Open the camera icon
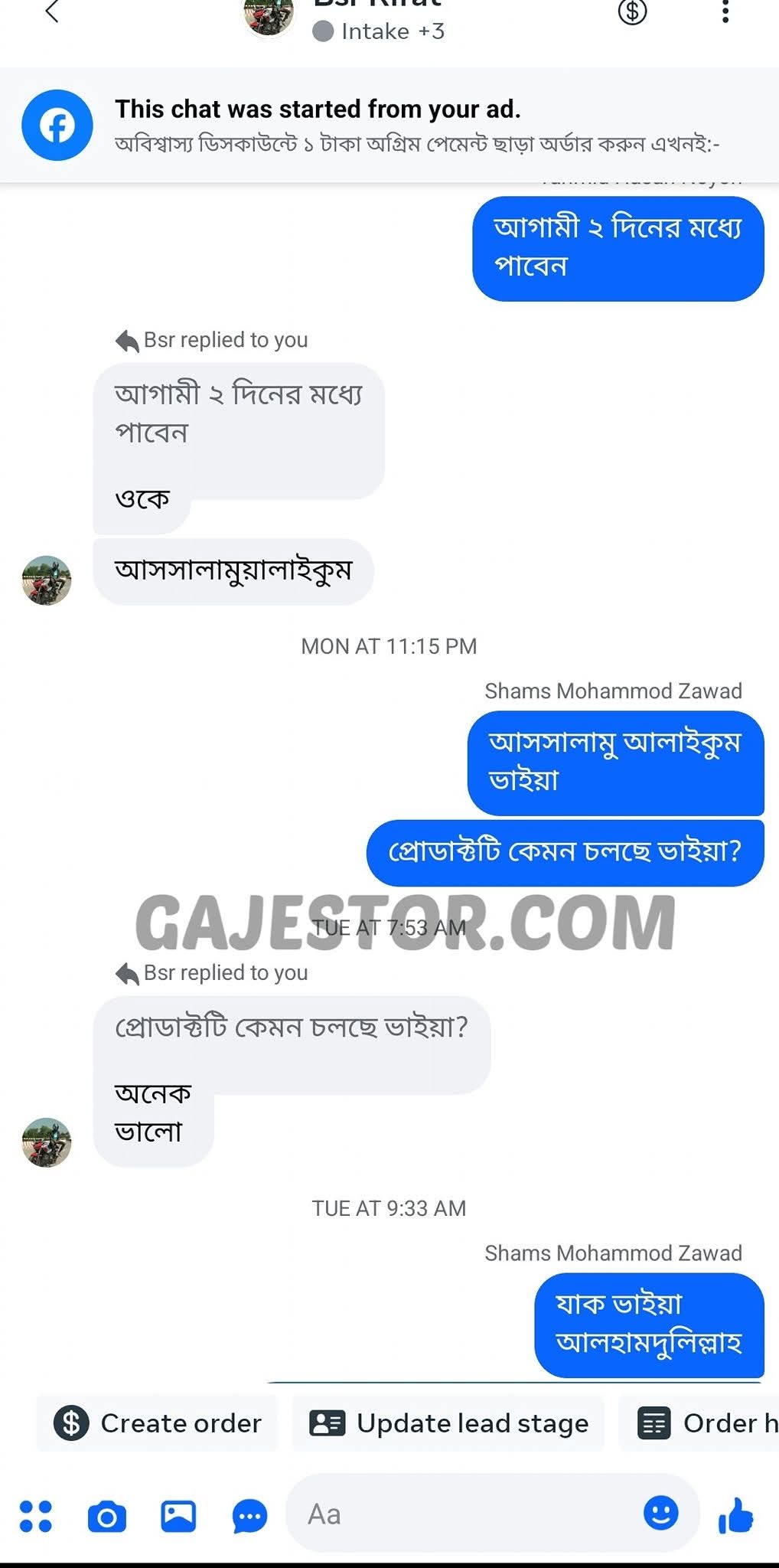Viewport: 779px width, 1568px height. 107,1516
